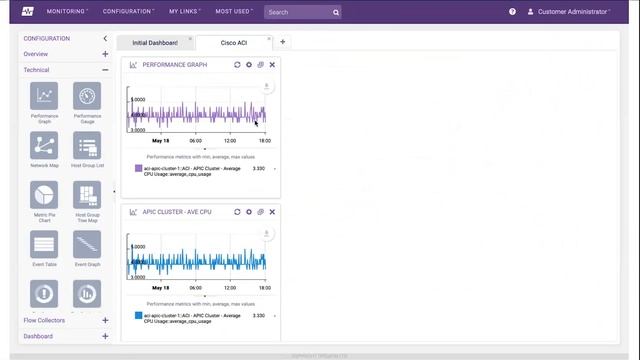The height and width of the screenshot is (360, 640).
Task: Refresh the Performance Graph dashlet
Action: (237, 64)
